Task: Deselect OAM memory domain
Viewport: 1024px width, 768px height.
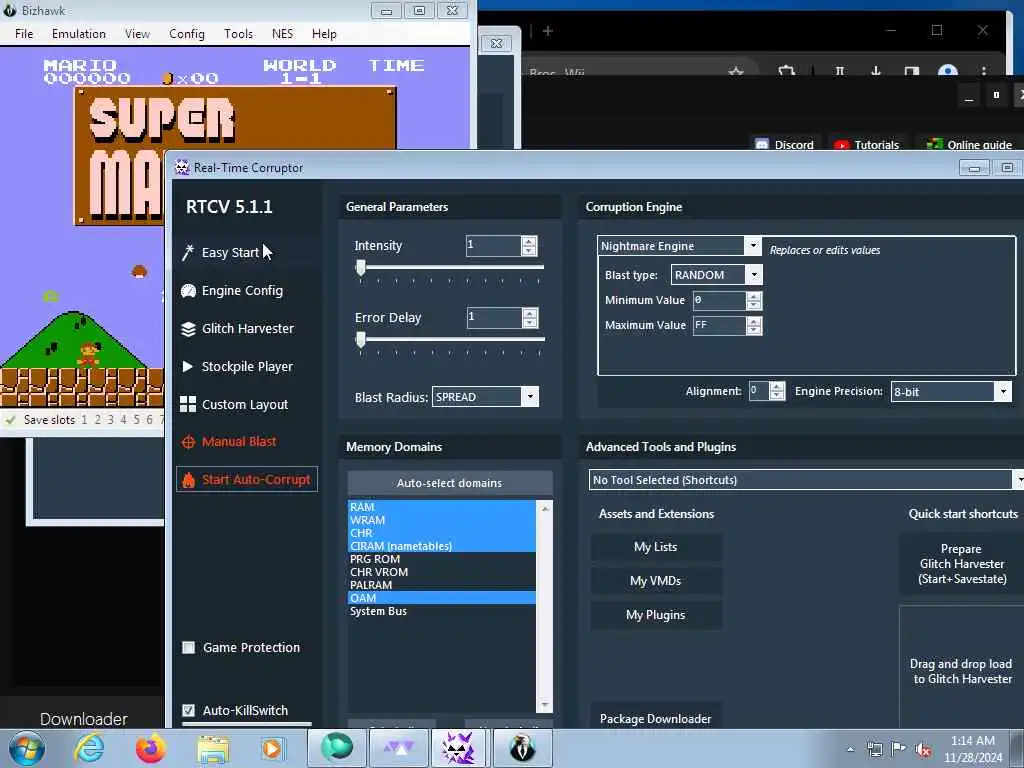Action: [x=441, y=598]
